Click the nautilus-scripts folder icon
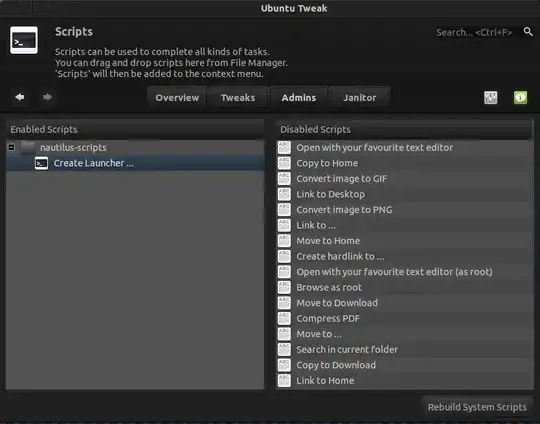Image resolution: width=540 pixels, height=424 pixels. click(28, 147)
